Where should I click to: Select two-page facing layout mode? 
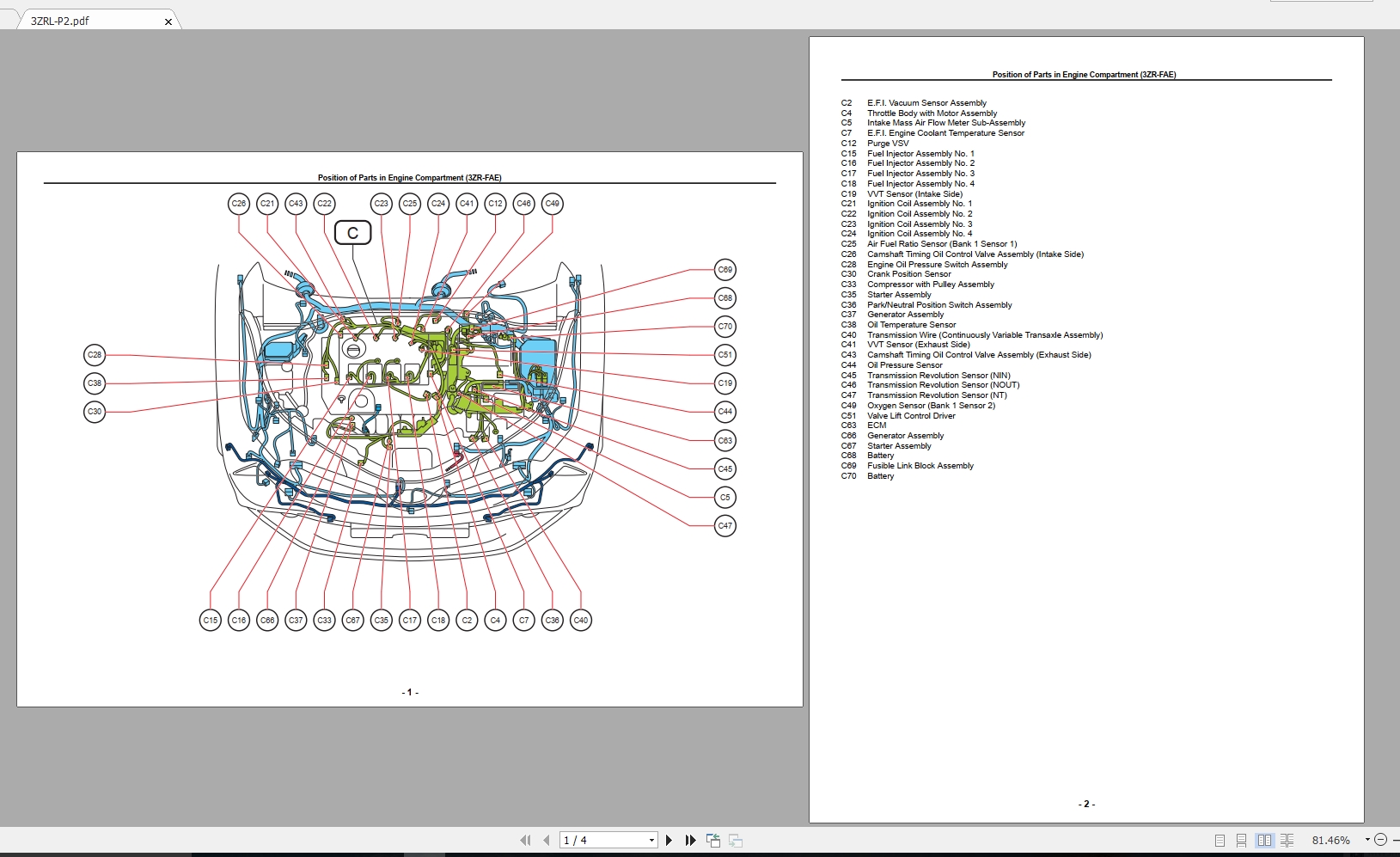tap(1264, 841)
